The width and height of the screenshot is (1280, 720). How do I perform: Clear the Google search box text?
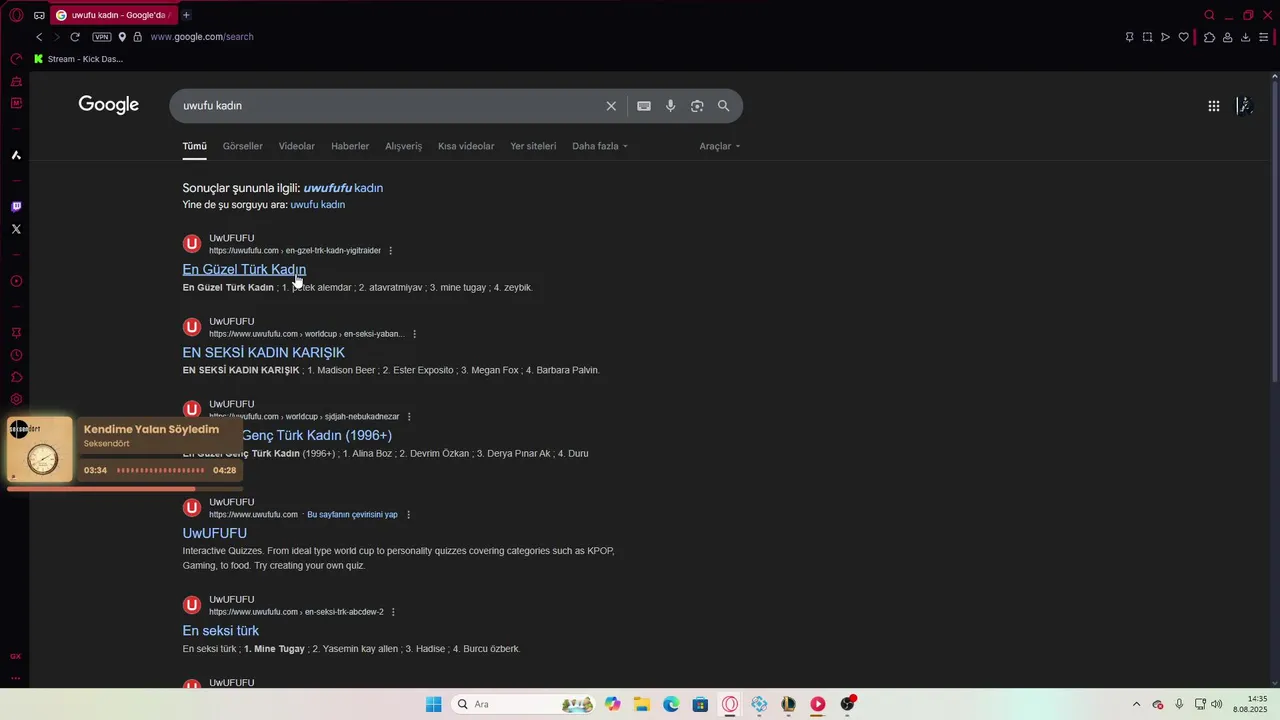coord(611,106)
